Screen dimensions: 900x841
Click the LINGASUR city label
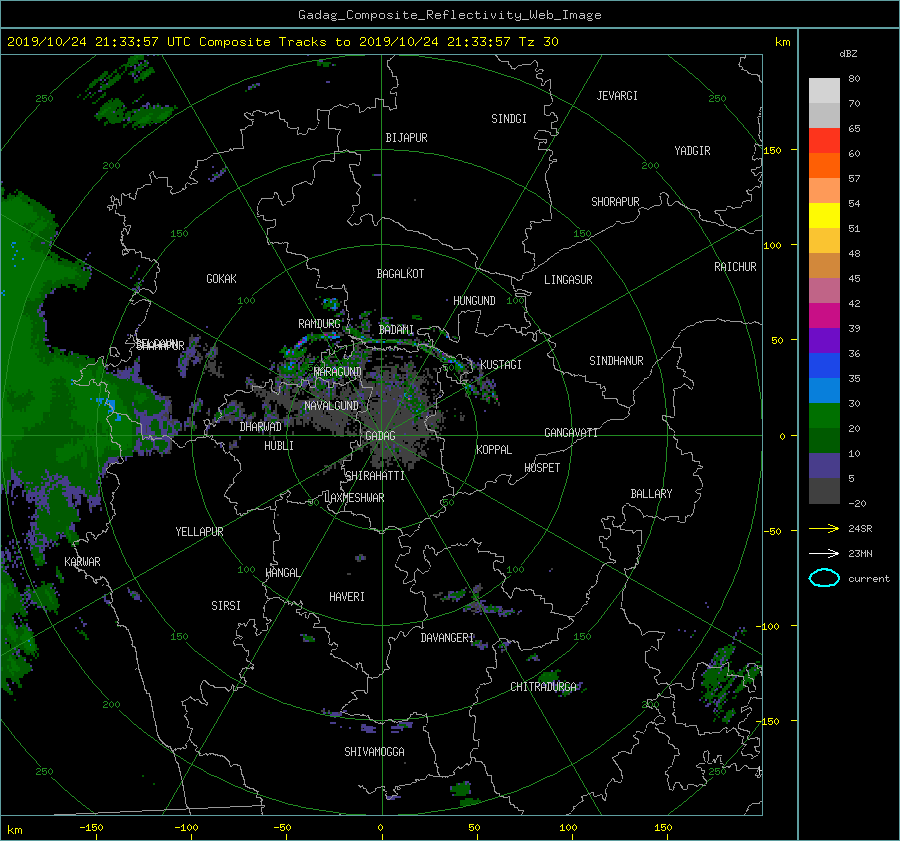click(568, 280)
